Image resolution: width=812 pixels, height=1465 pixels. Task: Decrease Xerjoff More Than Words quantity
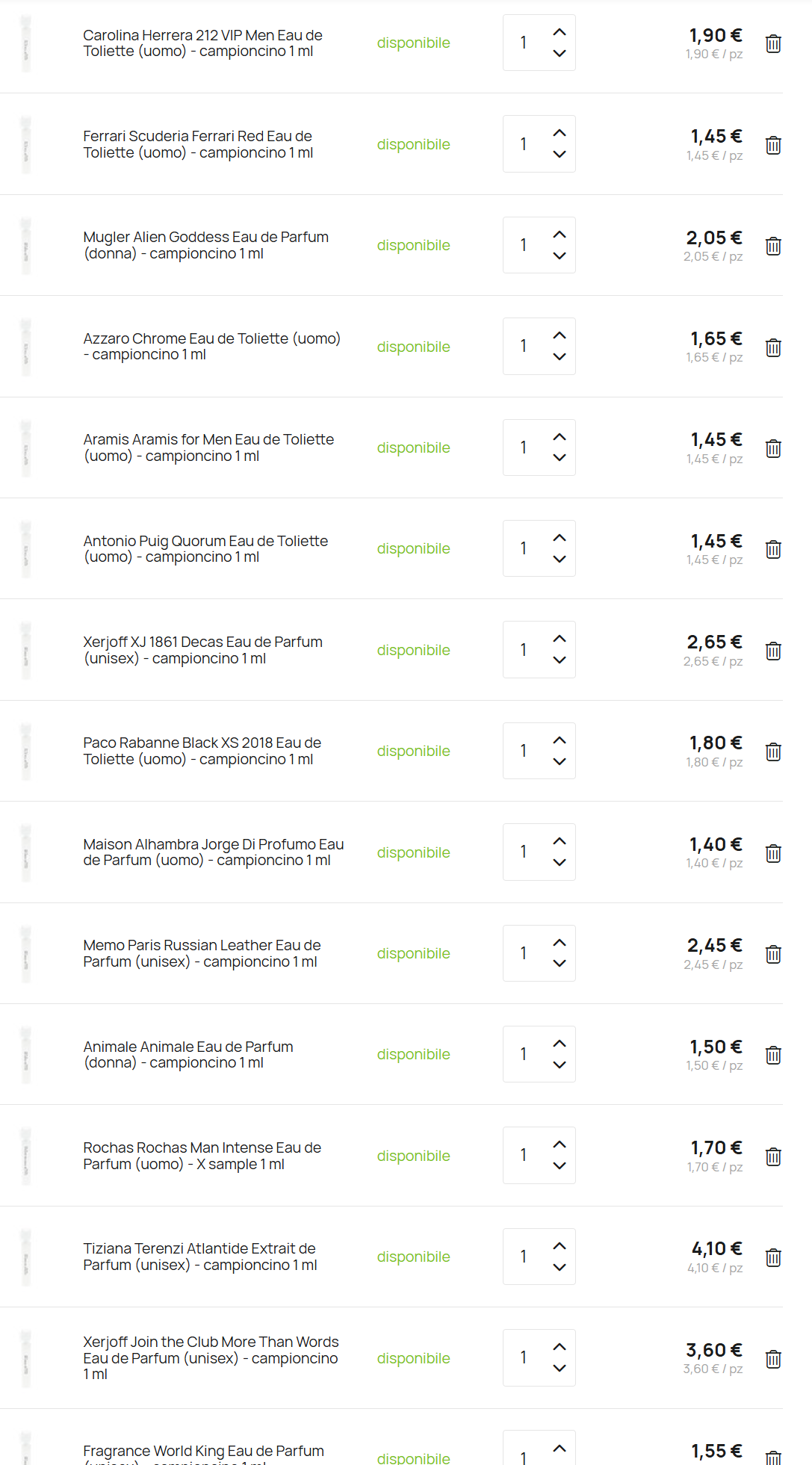point(560,1368)
